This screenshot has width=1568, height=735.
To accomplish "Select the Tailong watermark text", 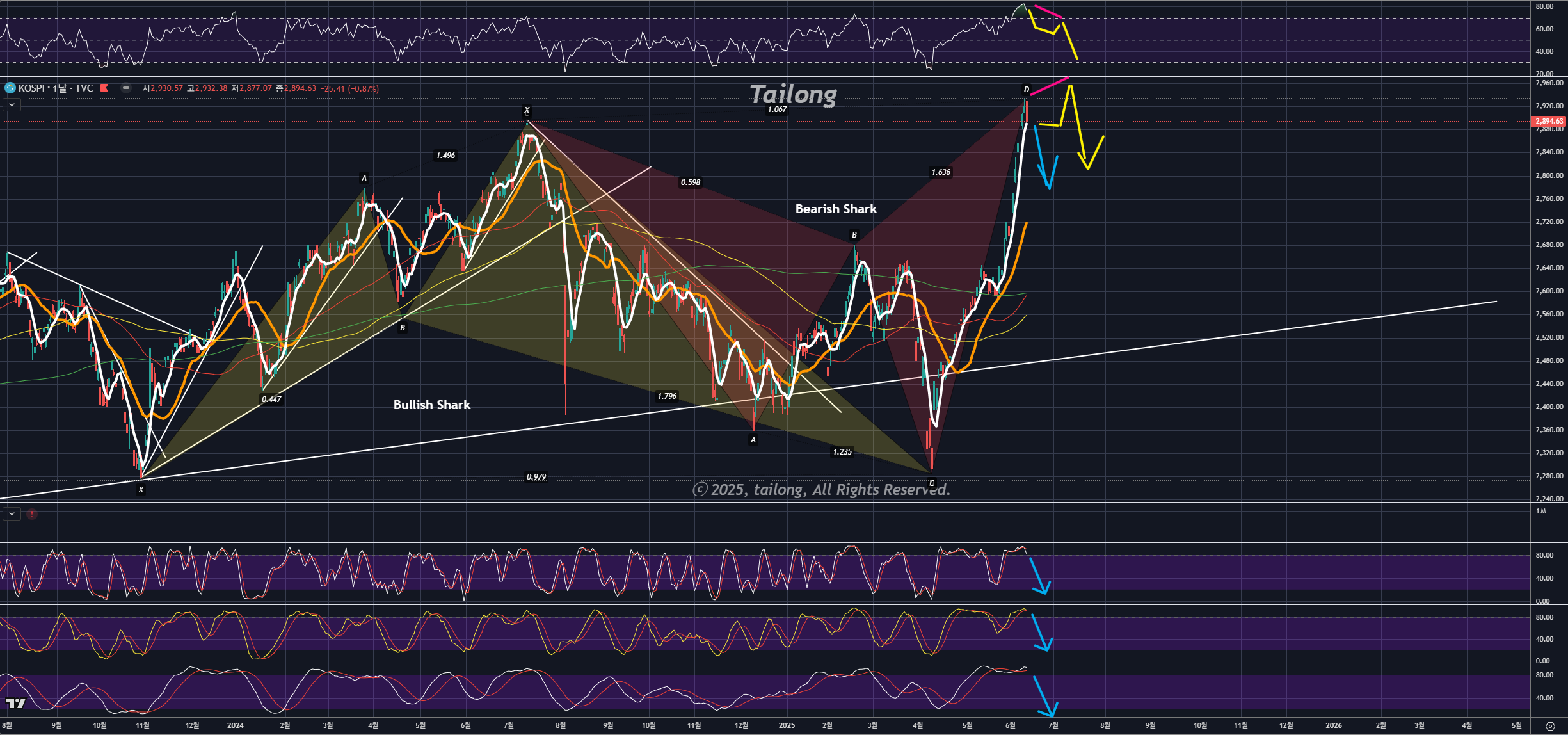I will [793, 95].
